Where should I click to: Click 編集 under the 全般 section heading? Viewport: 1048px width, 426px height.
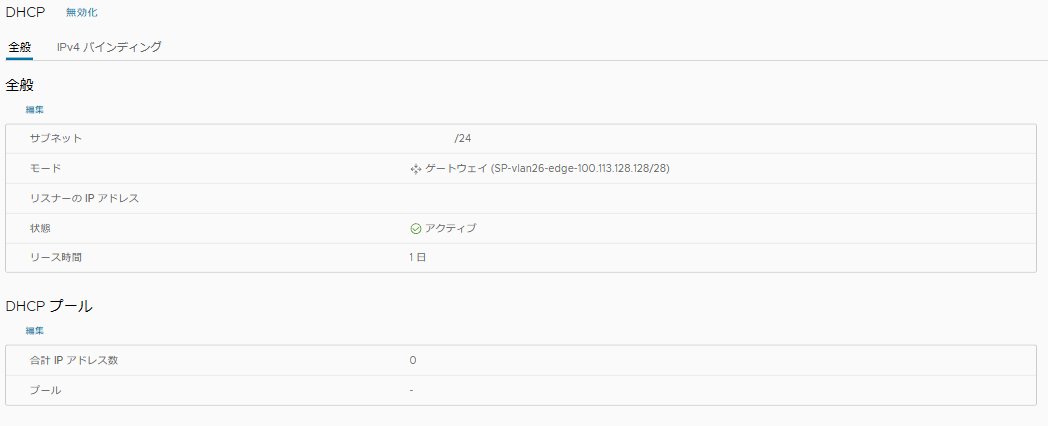[35, 109]
